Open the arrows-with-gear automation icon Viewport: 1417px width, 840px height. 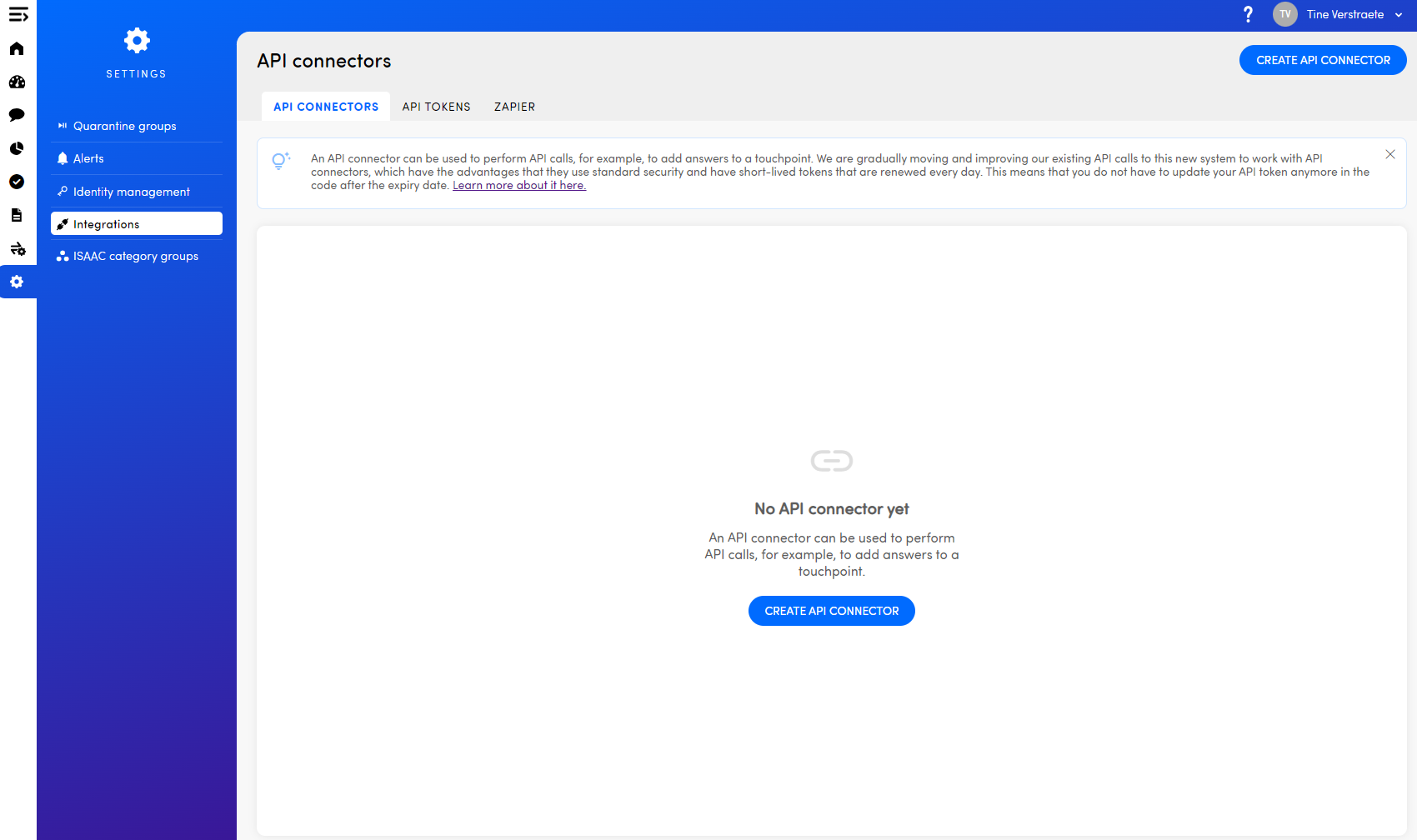pos(18,248)
